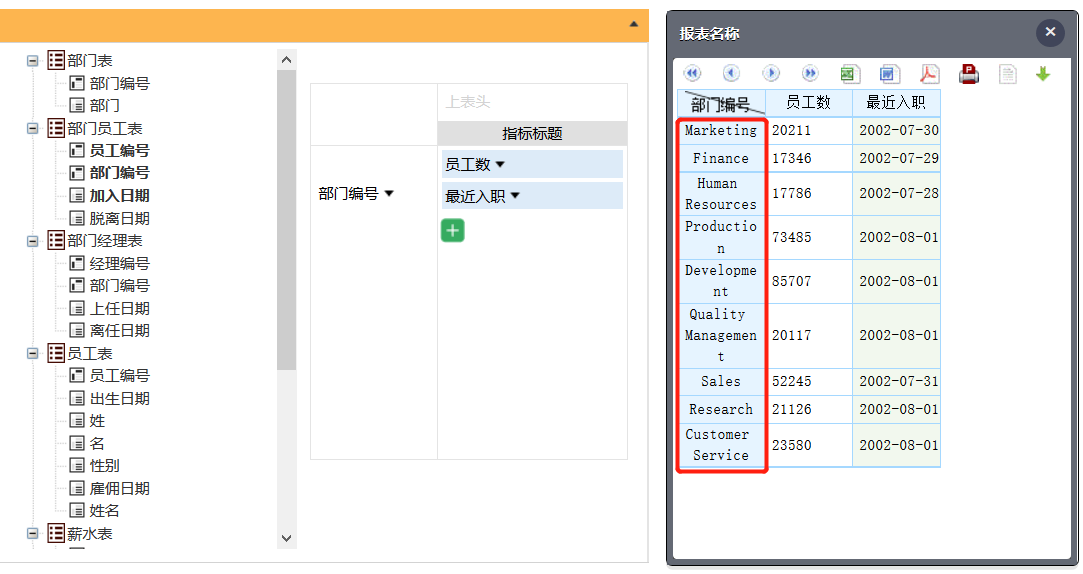The image size is (1083, 574).
Task: Collapse the 员工表 tree node
Action: pos(33,354)
